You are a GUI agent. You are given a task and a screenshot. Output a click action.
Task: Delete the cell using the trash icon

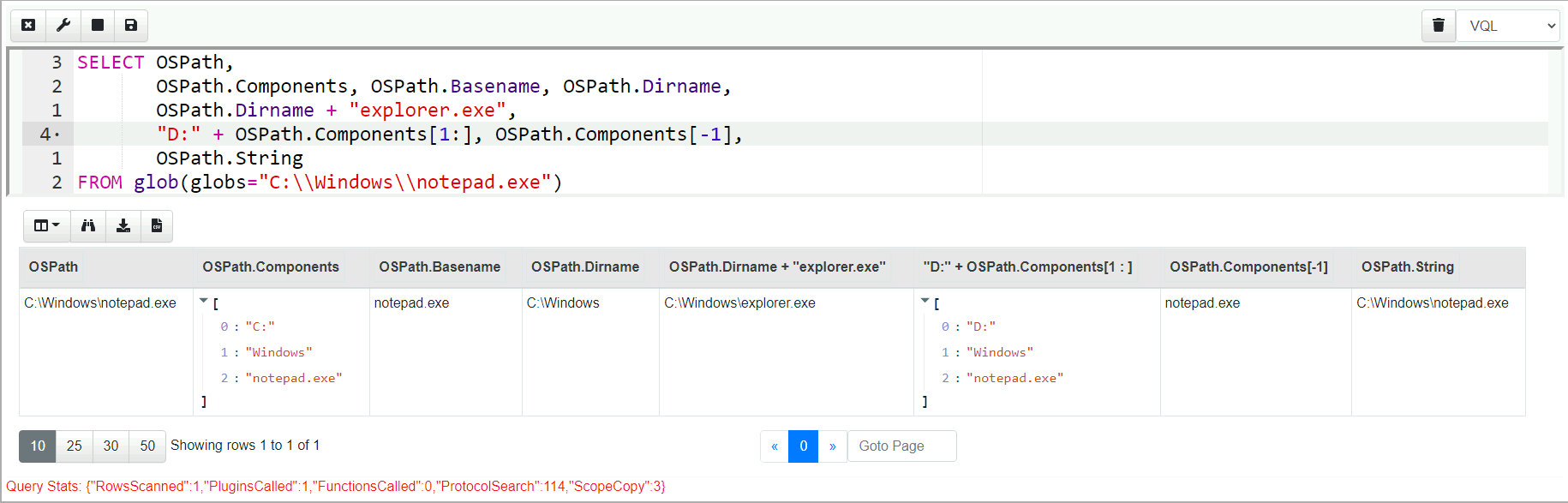point(1439,26)
